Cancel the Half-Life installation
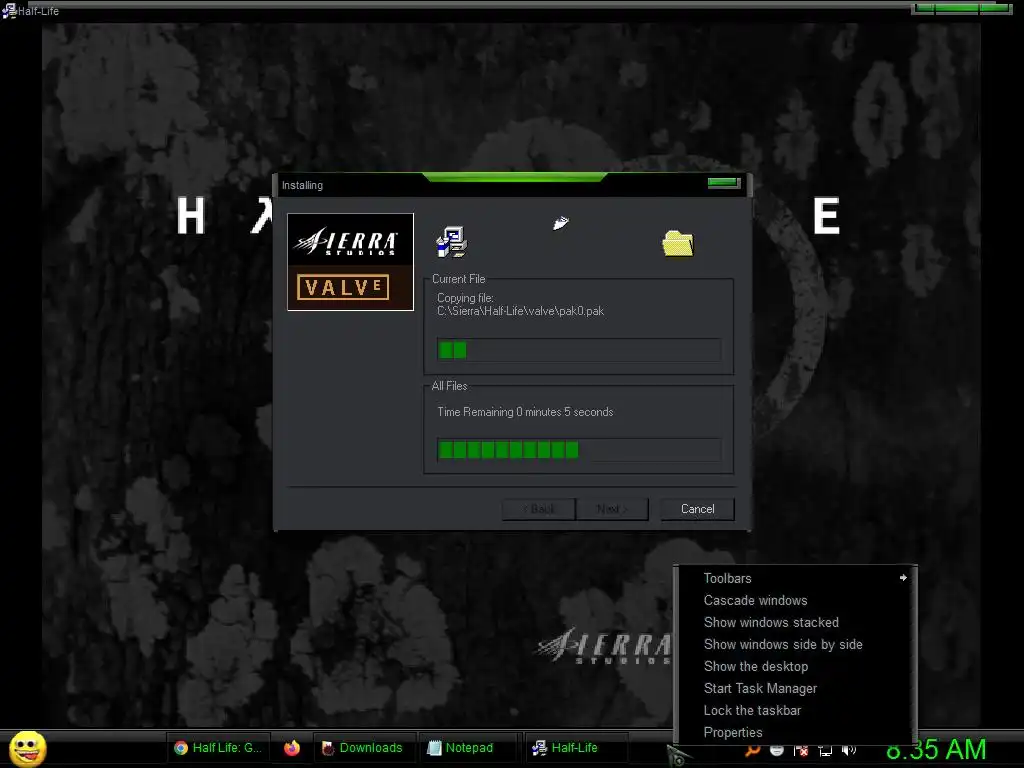Screen dimensions: 1024x768 point(697,509)
